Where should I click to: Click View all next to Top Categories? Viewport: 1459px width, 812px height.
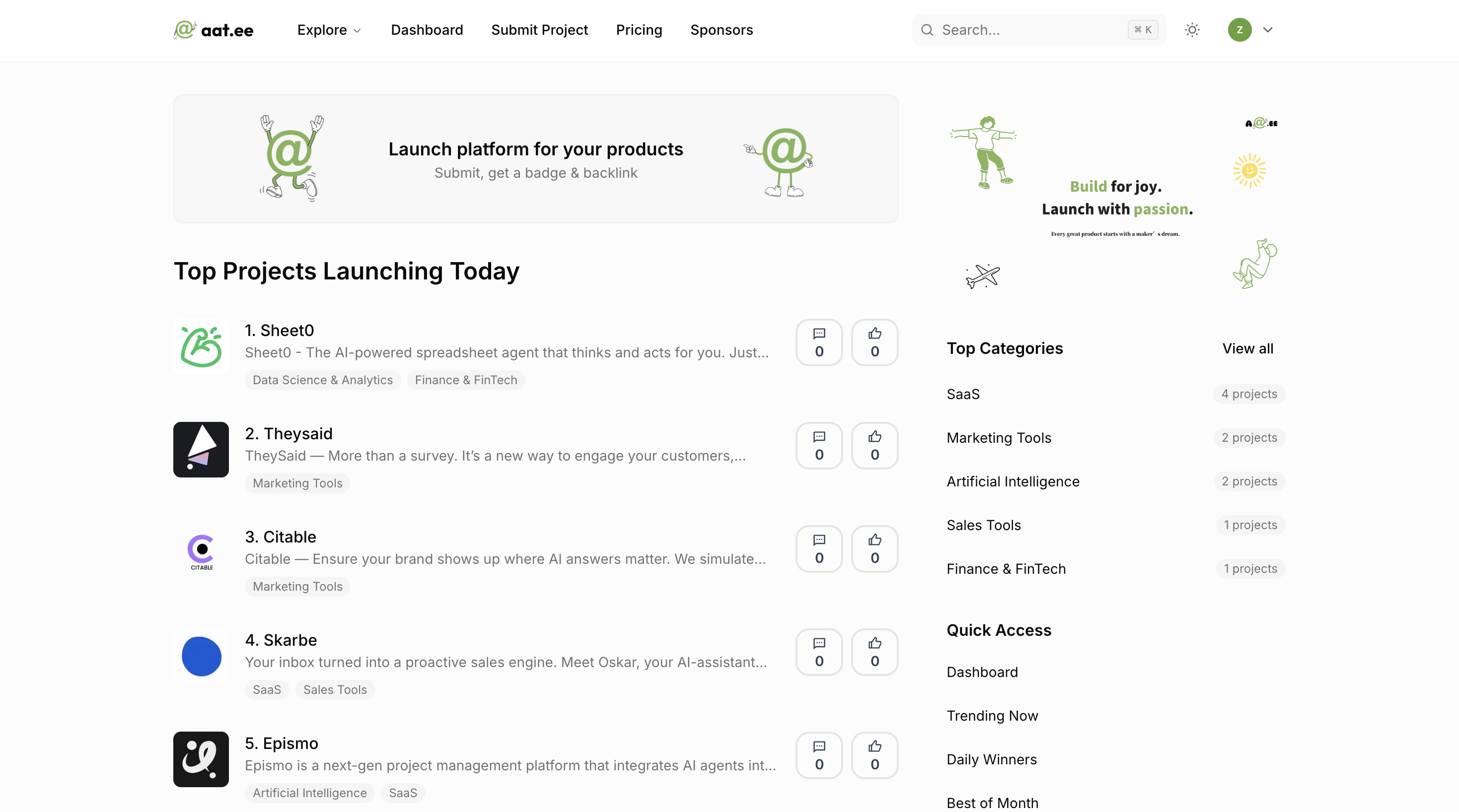(1247, 348)
